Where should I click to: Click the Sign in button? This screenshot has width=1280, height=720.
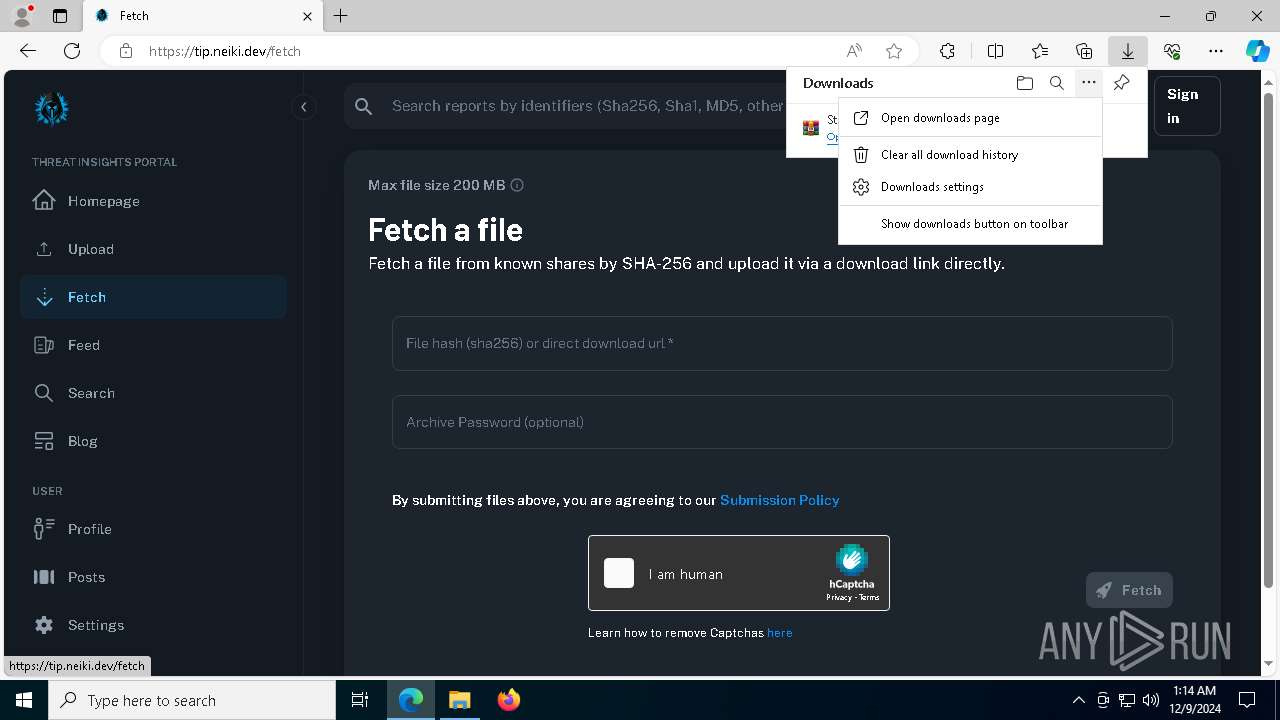1187,106
